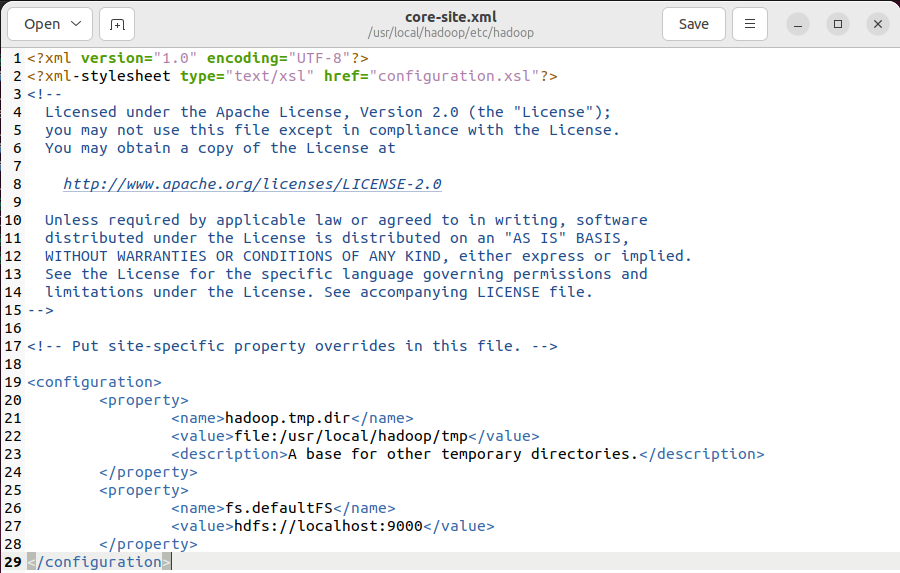Screen dimensions: 900x573
Task: Click "A base for other temporary directories." description
Action: pyautogui.click(x=463, y=454)
